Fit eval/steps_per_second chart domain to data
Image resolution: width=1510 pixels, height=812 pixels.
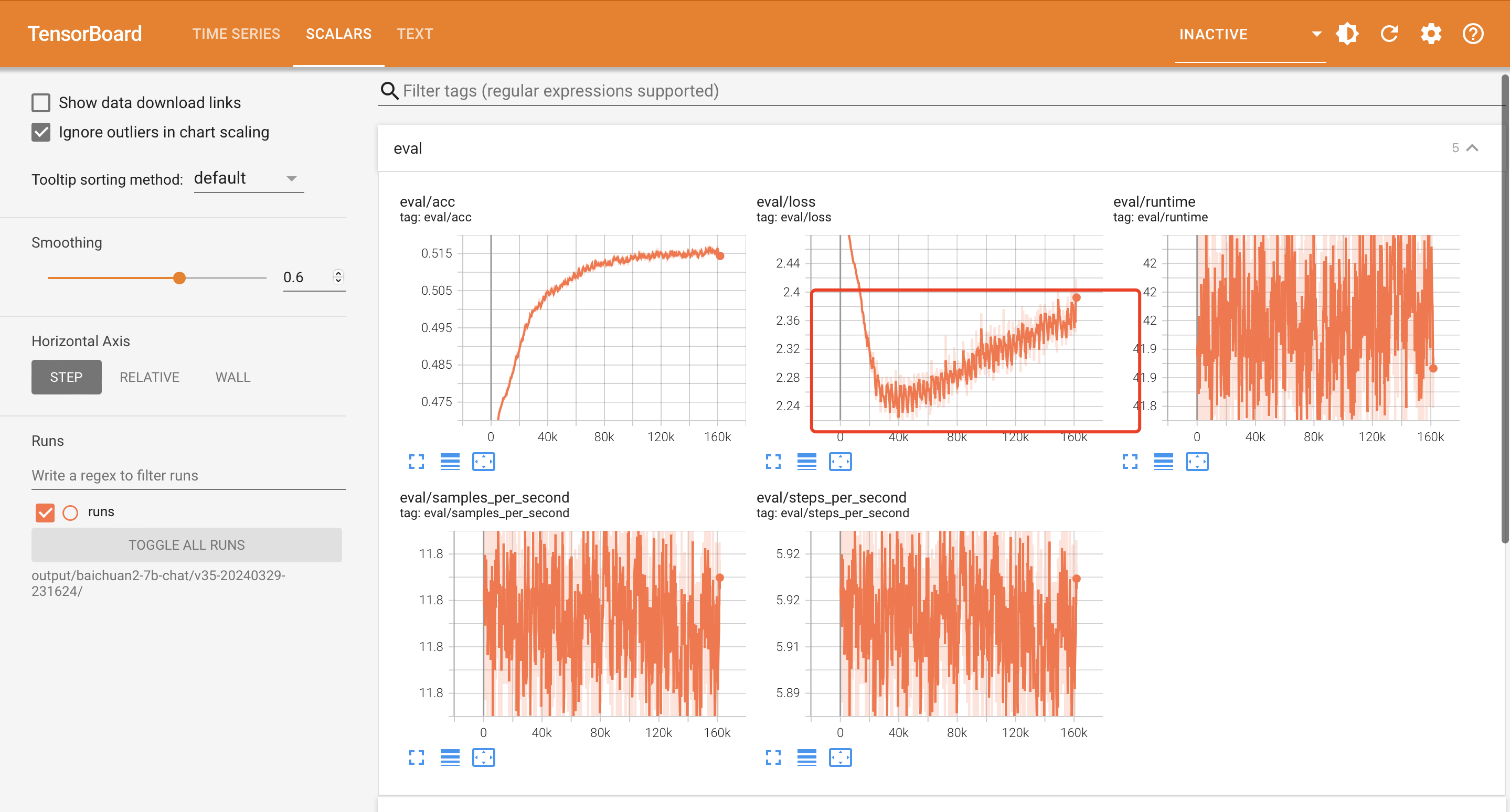[840, 757]
